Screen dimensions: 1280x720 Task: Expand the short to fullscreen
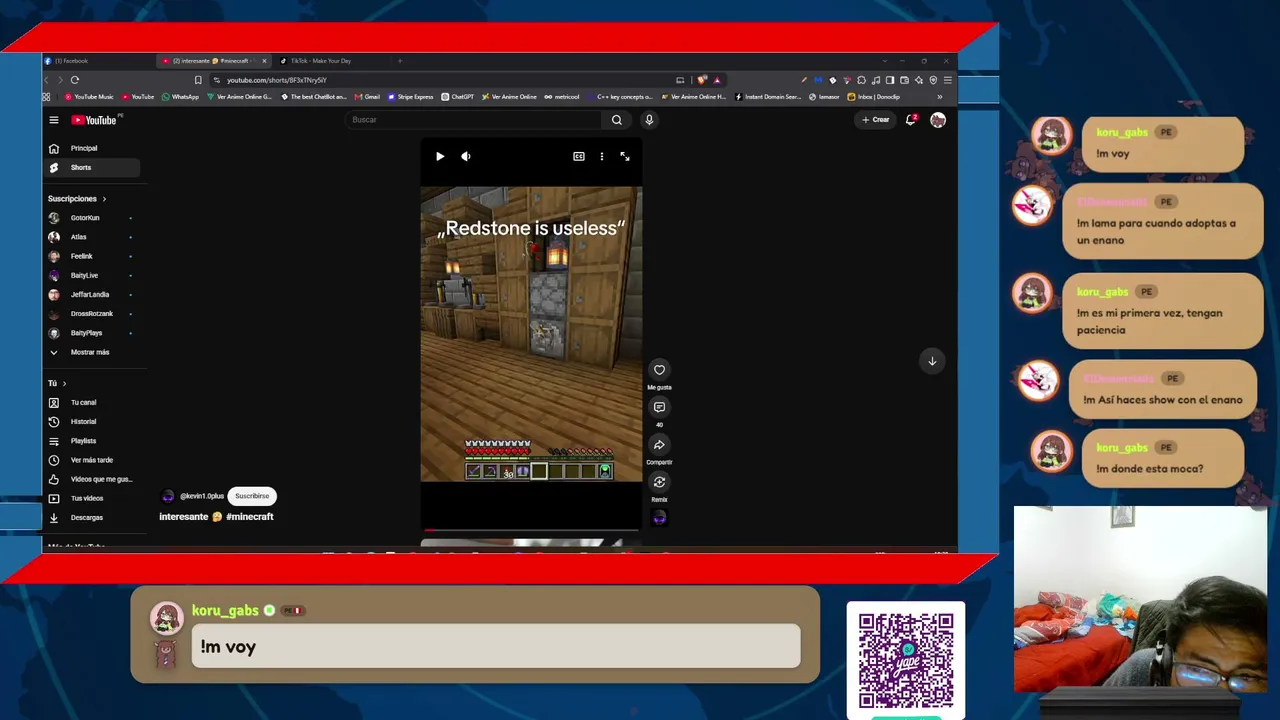625,156
